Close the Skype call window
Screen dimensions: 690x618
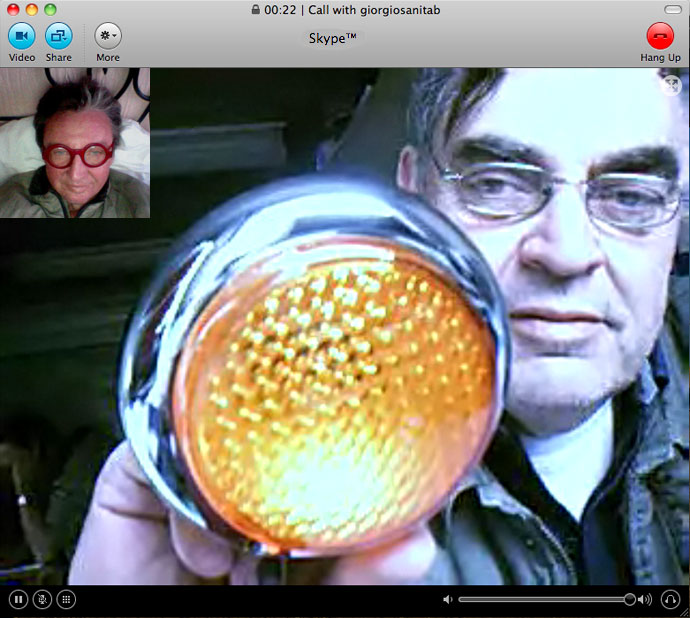tap(13, 9)
